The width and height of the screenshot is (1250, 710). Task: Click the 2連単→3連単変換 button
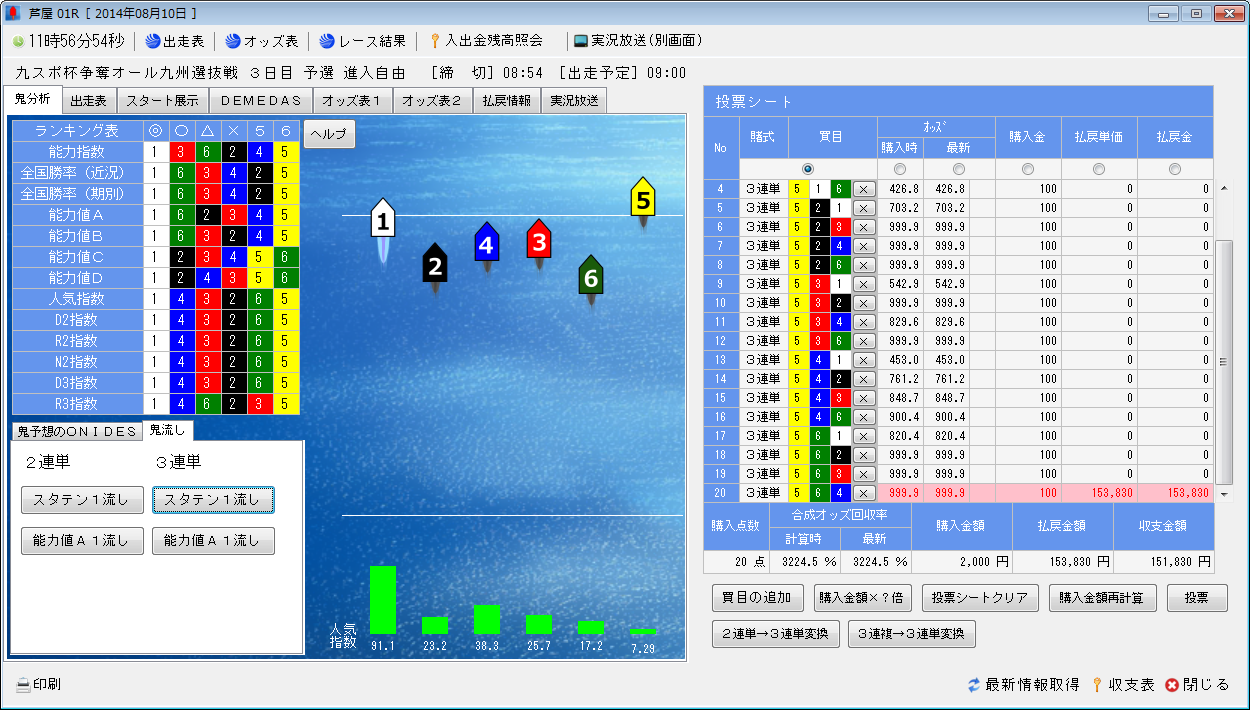(775, 634)
